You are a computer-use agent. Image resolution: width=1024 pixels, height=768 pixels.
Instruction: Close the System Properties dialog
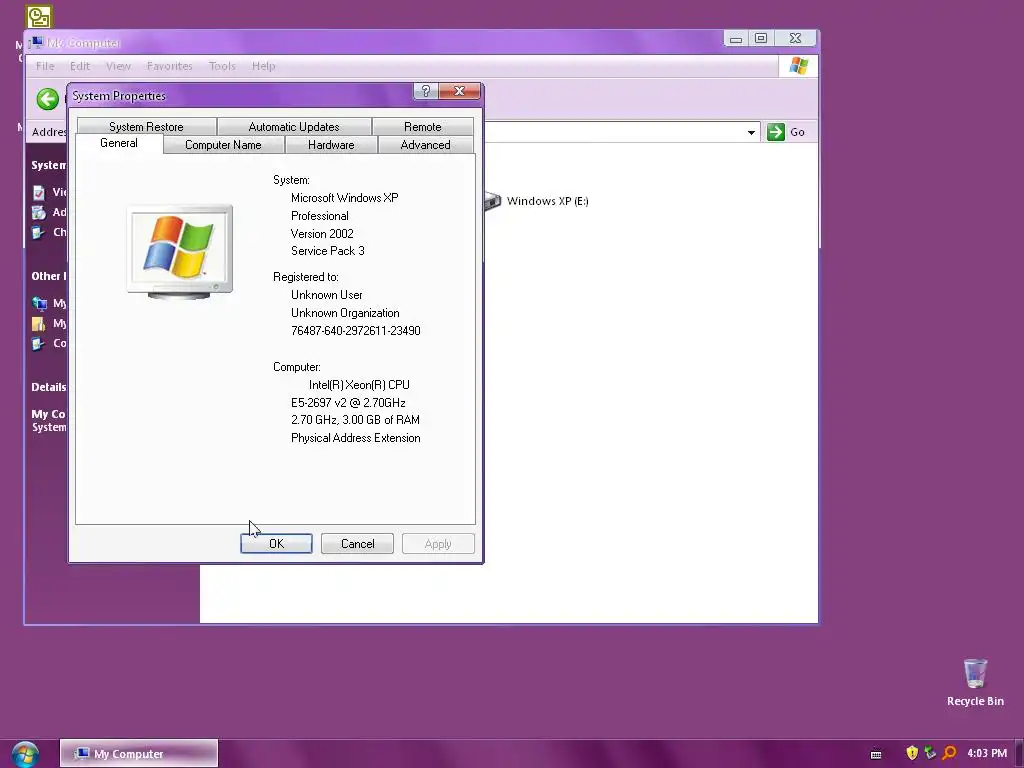pyautogui.click(x=459, y=91)
